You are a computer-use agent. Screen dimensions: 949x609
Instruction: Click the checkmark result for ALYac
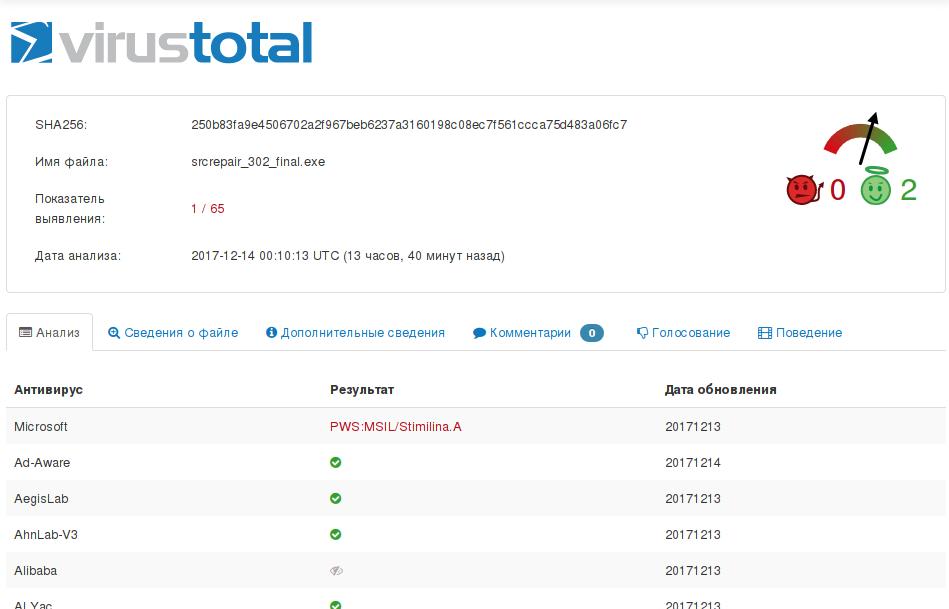coord(335,604)
